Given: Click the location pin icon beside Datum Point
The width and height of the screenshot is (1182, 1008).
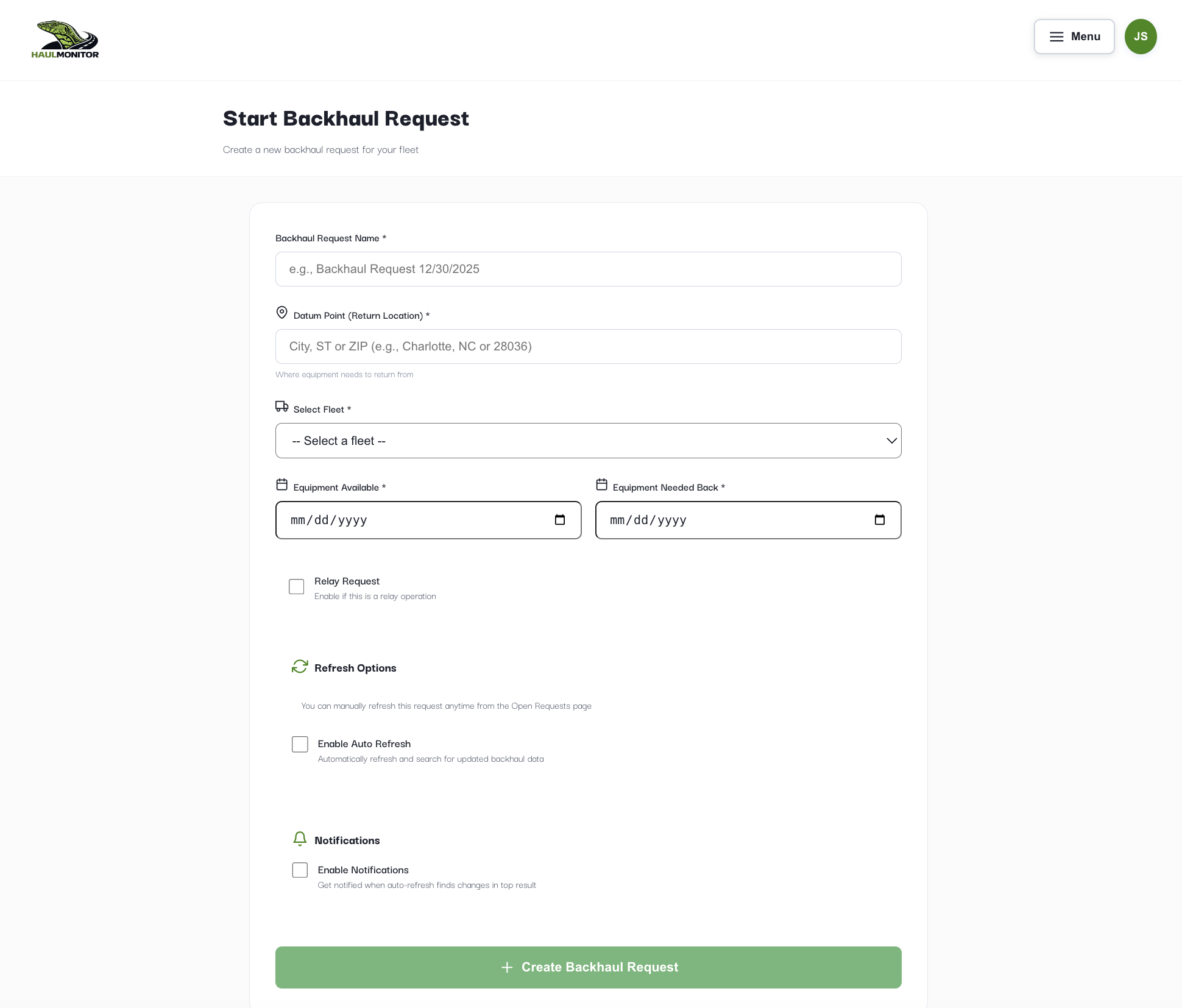Looking at the screenshot, I should tap(281, 312).
